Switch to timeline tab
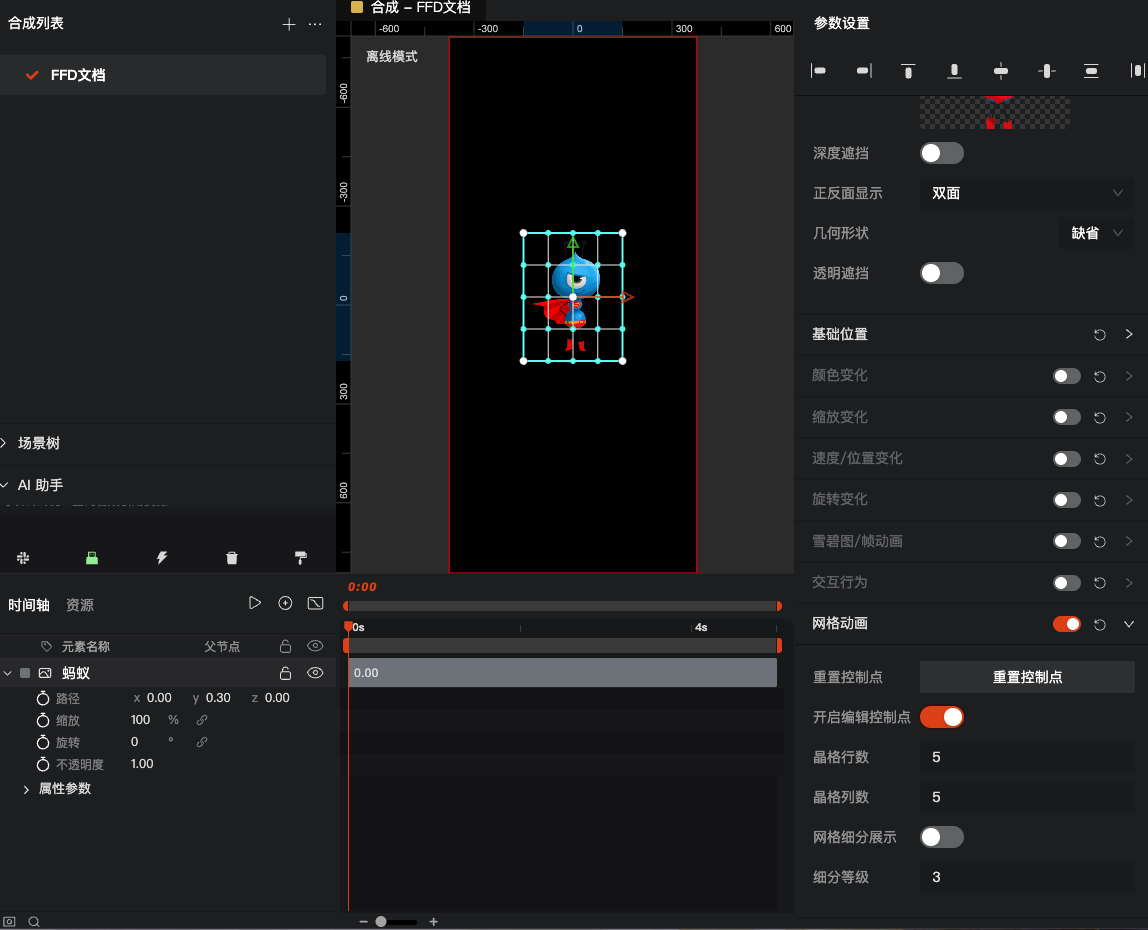 [29, 605]
